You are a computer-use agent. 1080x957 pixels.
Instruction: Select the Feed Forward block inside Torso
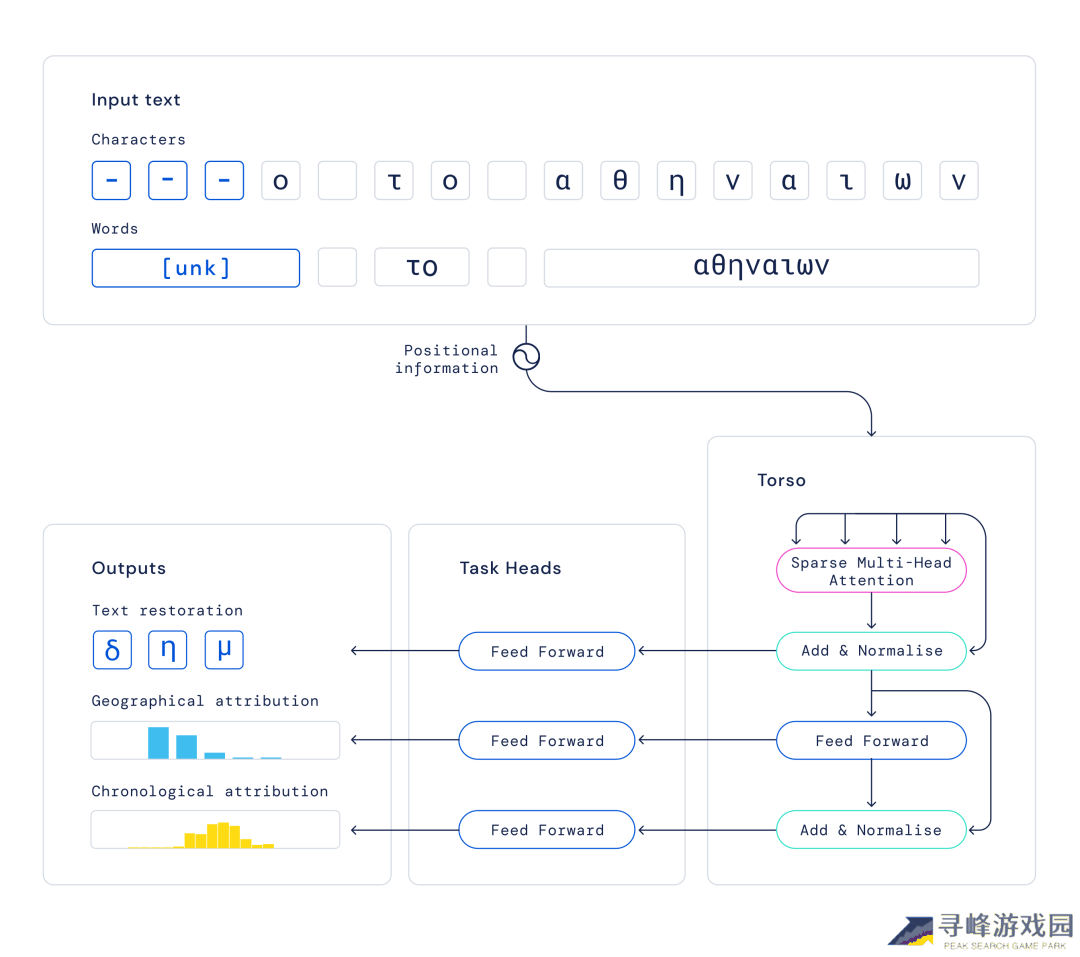pyautogui.click(x=871, y=741)
